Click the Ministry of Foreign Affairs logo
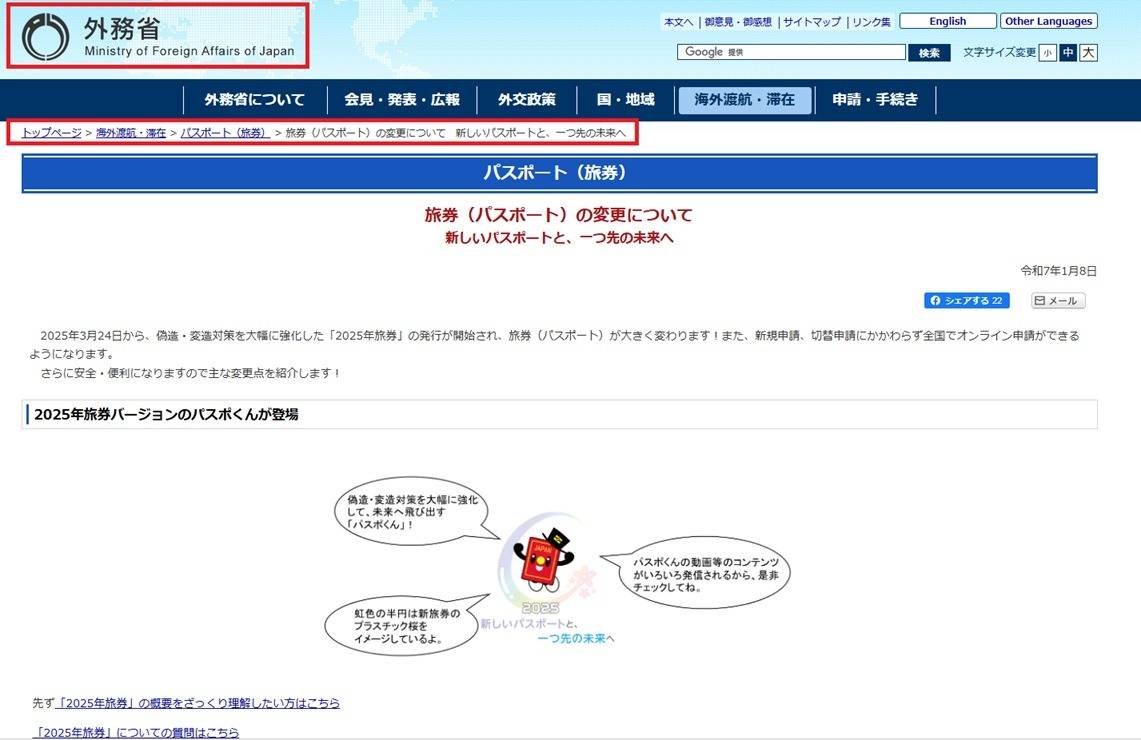 pyautogui.click(x=157, y=37)
